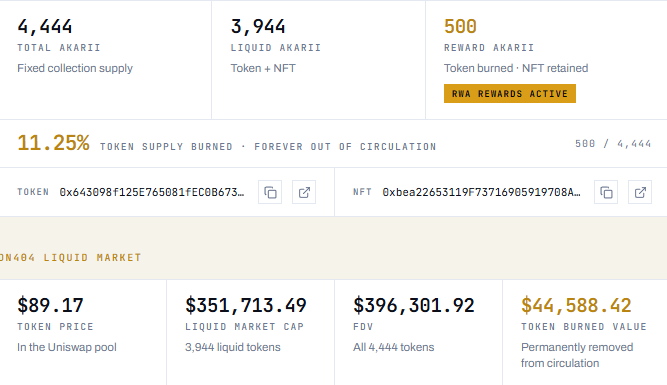Click the $351,713.49 liquid market cap
This screenshot has width=667, height=385.
tap(245, 305)
